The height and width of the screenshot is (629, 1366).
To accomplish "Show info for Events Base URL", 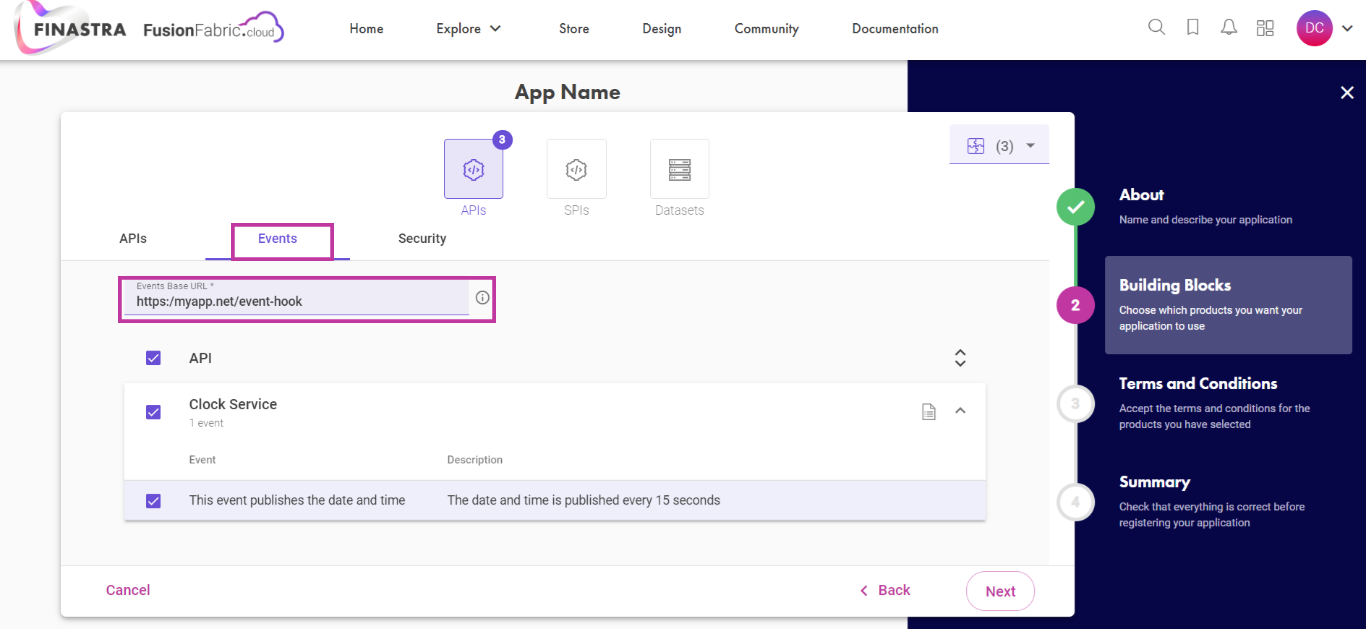I will (x=482, y=297).
